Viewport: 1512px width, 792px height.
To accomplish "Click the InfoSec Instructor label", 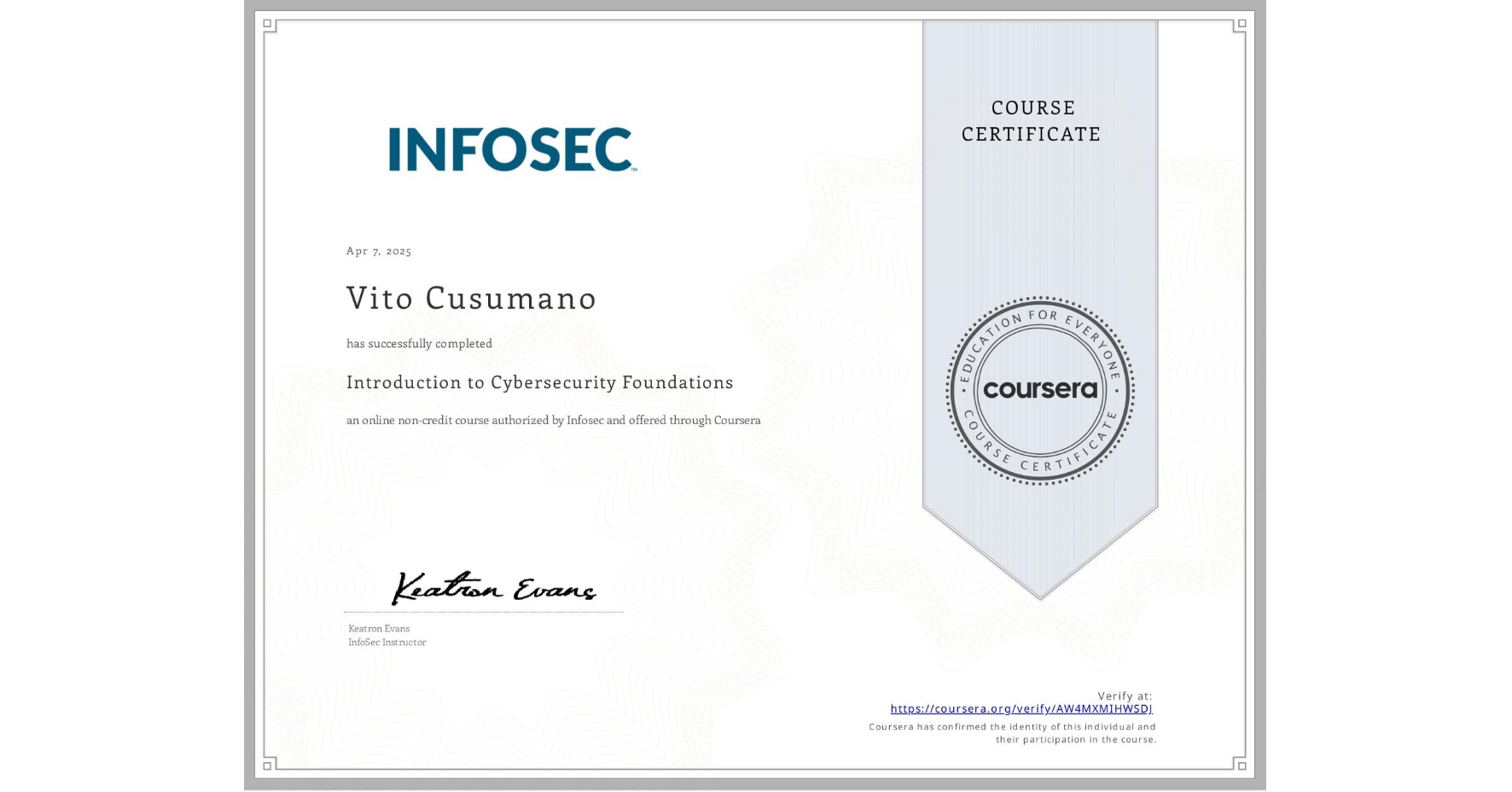I will pos(387,642).
